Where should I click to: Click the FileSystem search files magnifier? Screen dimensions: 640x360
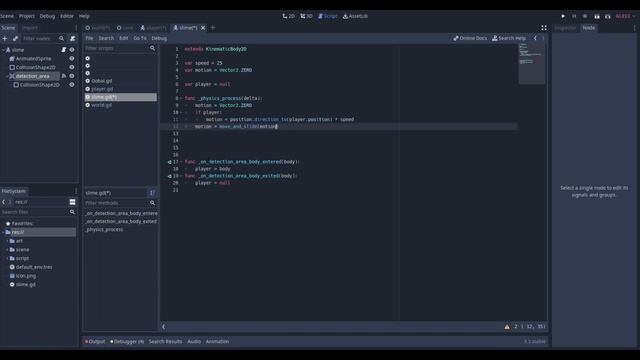(72, 212)
